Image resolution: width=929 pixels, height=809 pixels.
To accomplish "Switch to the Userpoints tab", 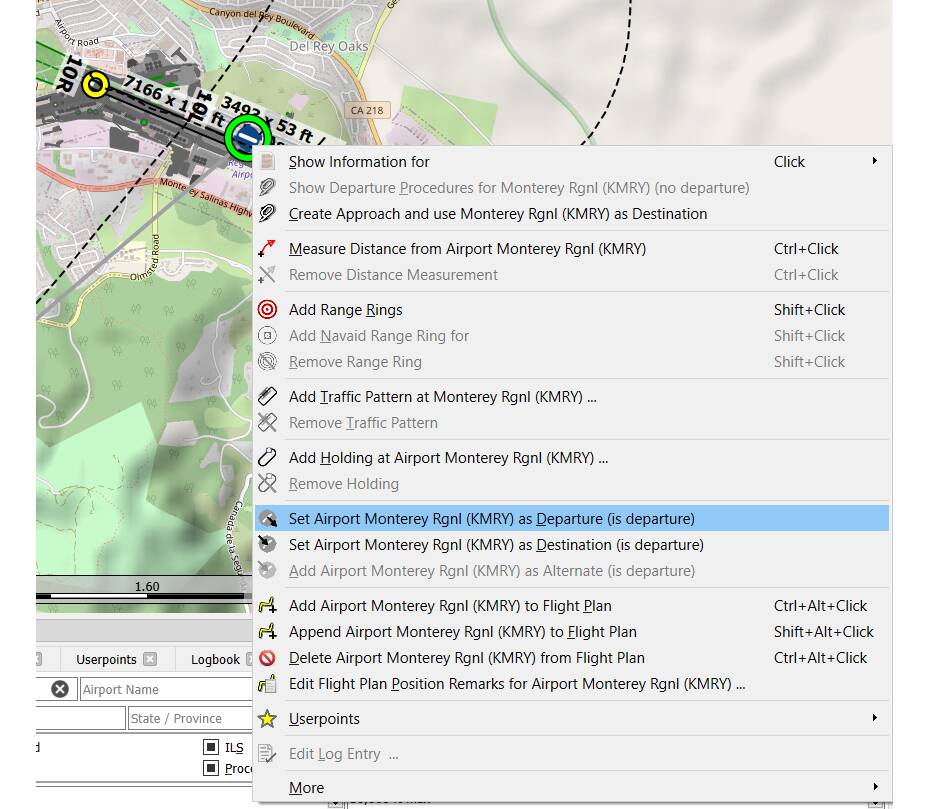I will 106,659.
